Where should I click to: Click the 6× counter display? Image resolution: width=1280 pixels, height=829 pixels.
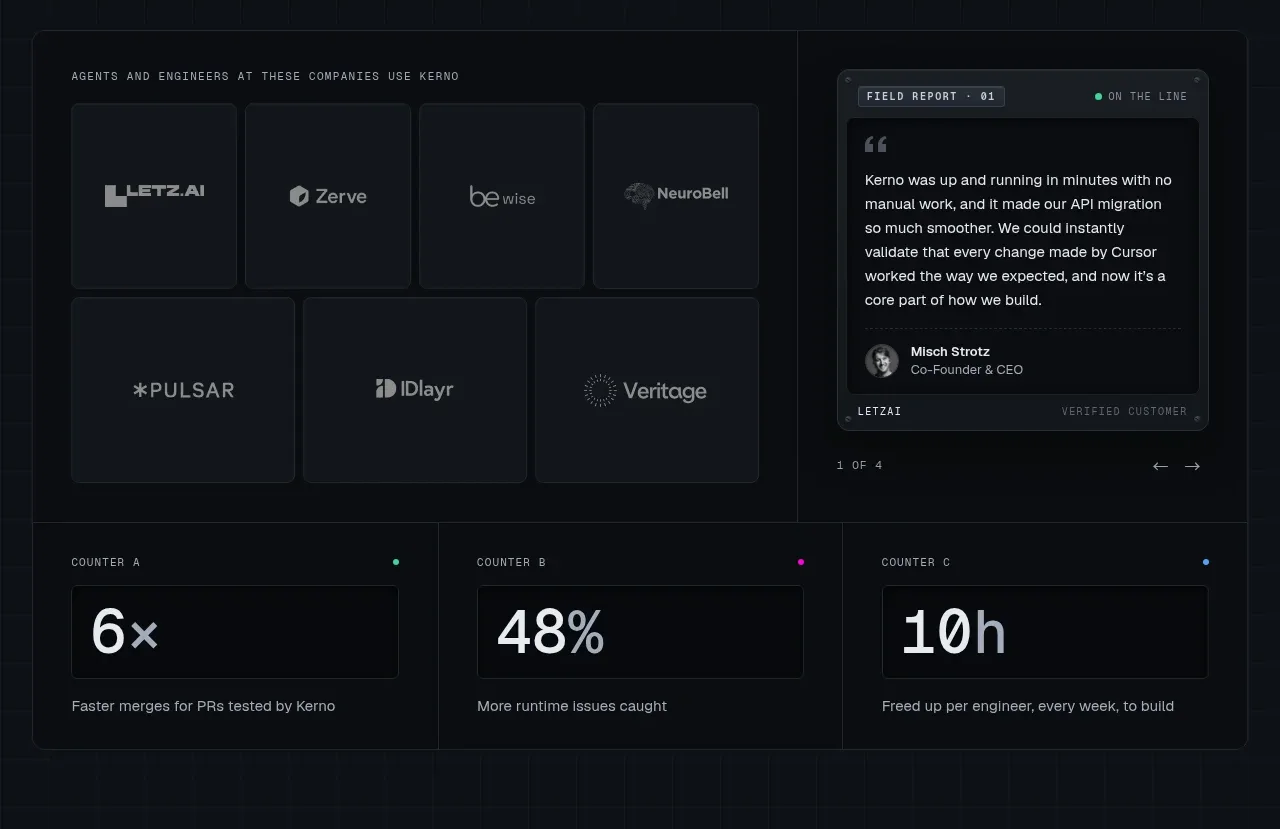coord(235,632)
